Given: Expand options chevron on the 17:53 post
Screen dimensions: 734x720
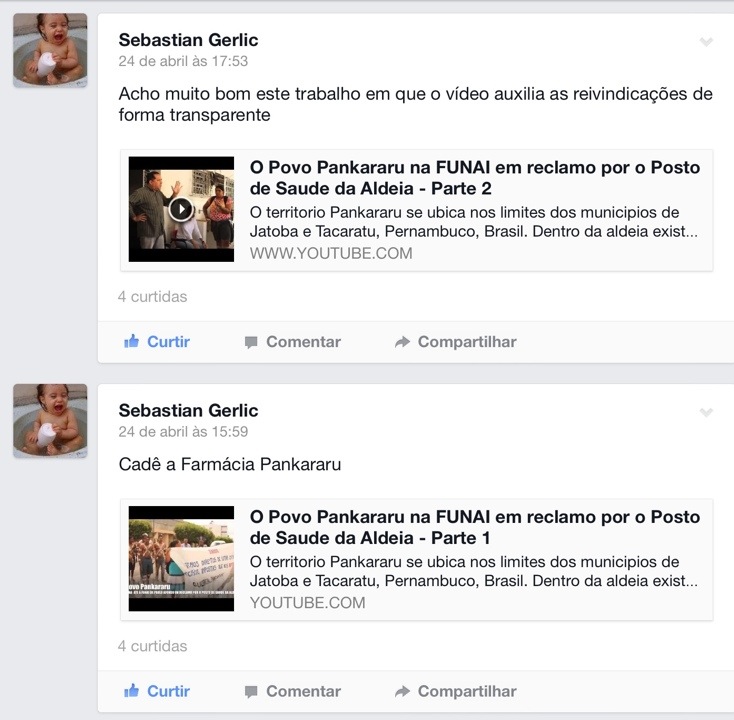Looking at the screenshot, I should click(x=706, y=42).
